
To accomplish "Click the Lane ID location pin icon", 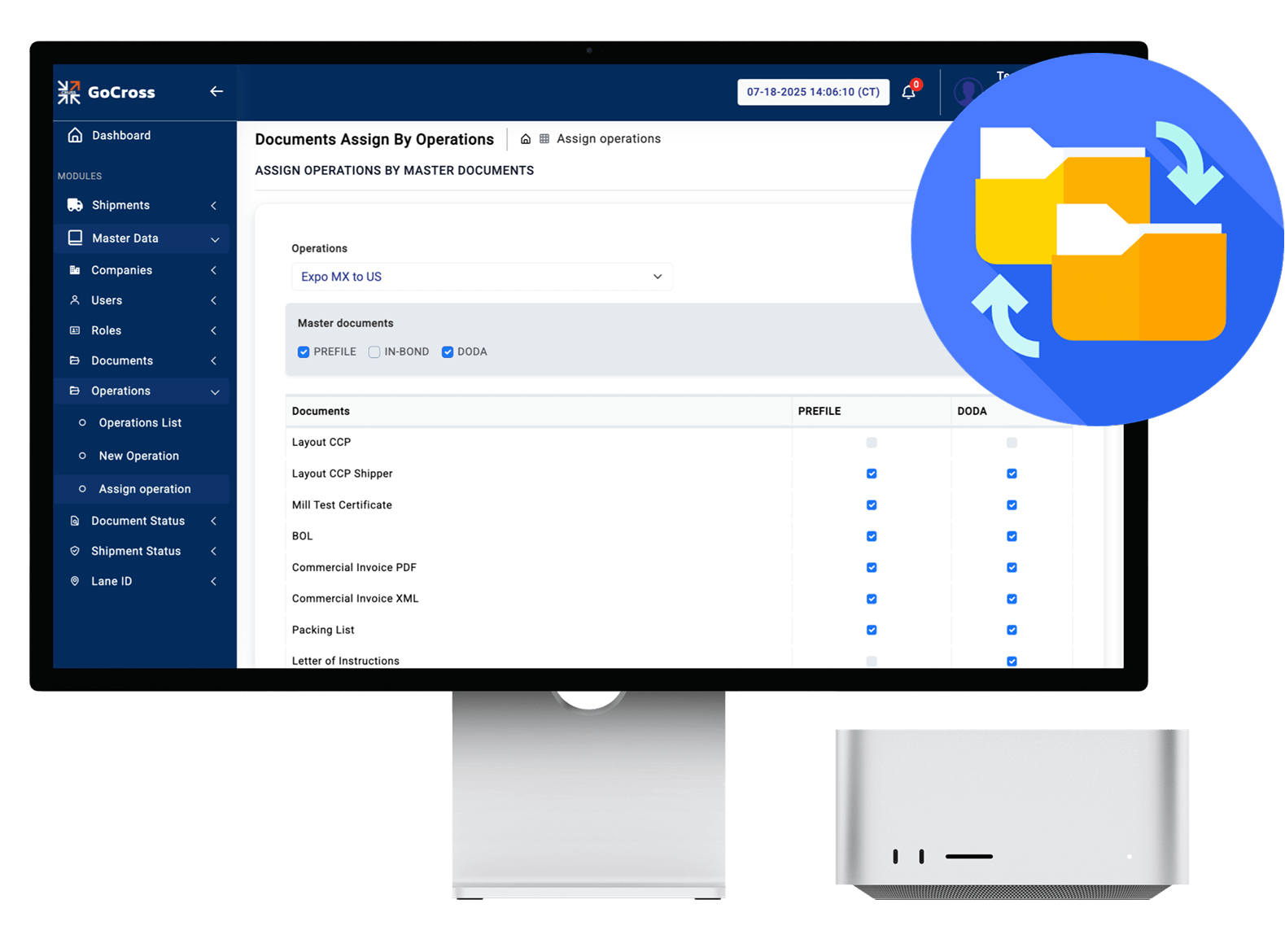I will click(x=75, y=581).
